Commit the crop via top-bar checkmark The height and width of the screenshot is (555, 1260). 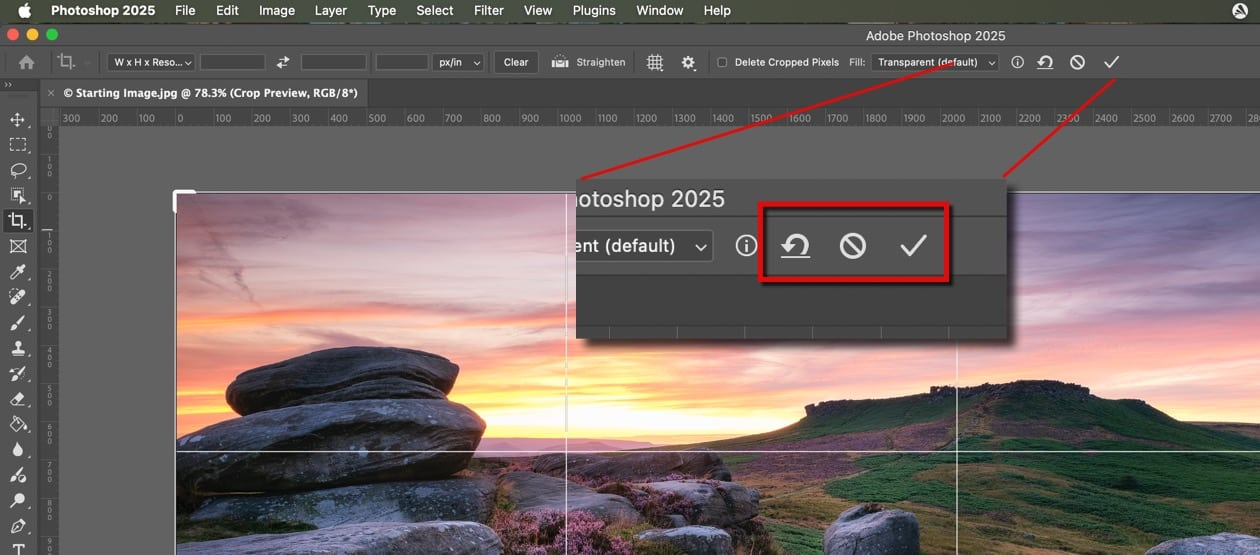pyautogui.click(x=1111, y=62)
